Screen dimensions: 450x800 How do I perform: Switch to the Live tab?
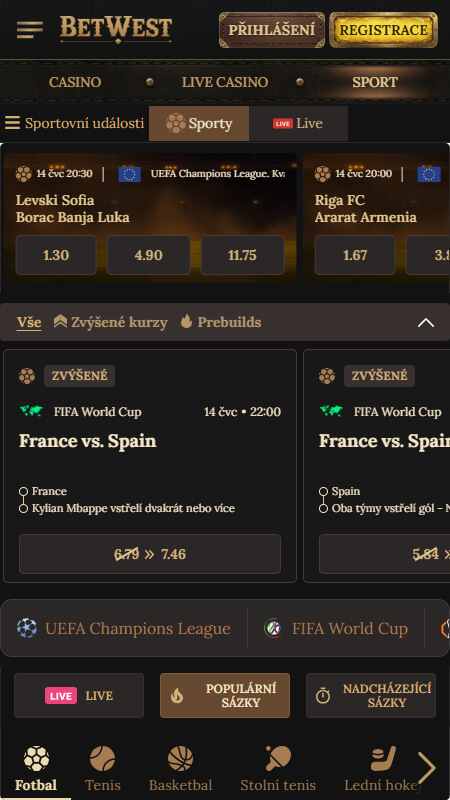tap(298, 123)
